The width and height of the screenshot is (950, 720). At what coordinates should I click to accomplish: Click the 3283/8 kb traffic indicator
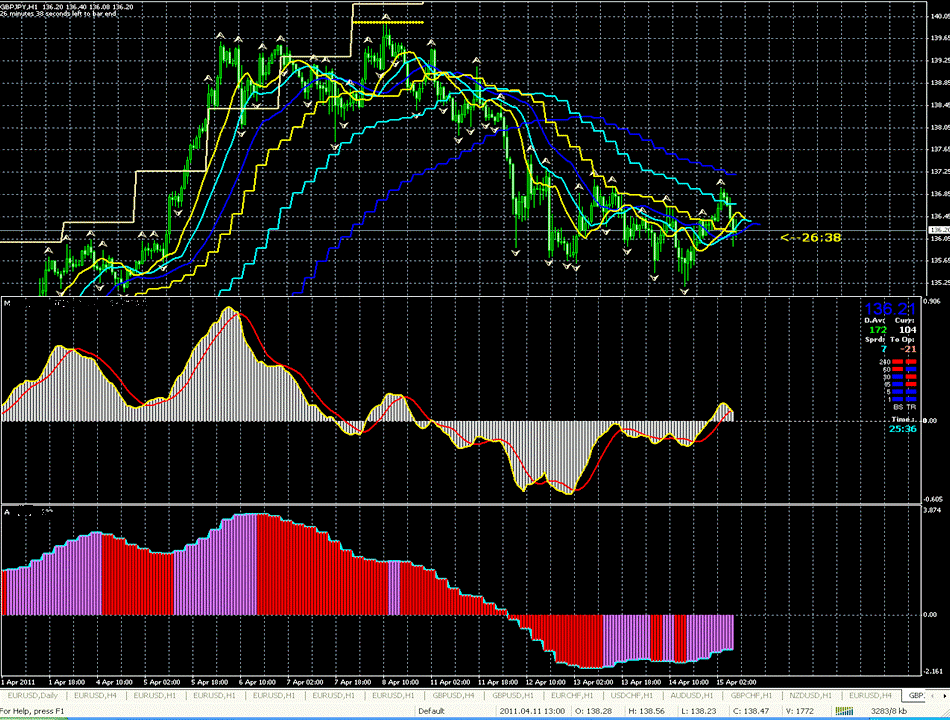889,711
